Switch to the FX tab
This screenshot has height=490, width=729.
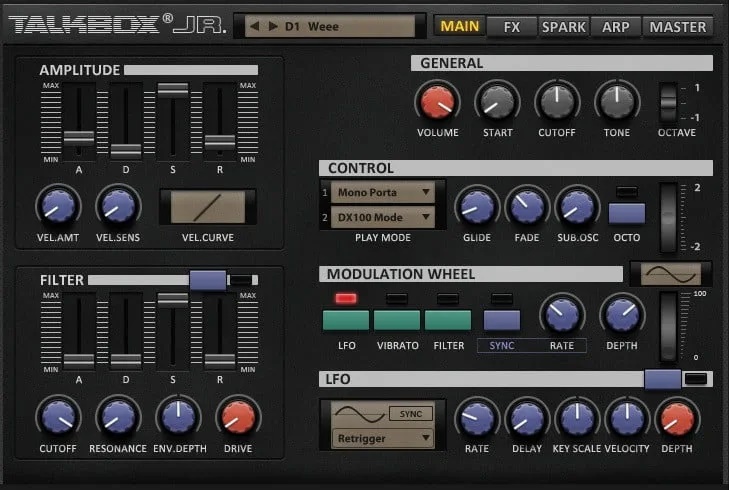(x=512, y=27)
